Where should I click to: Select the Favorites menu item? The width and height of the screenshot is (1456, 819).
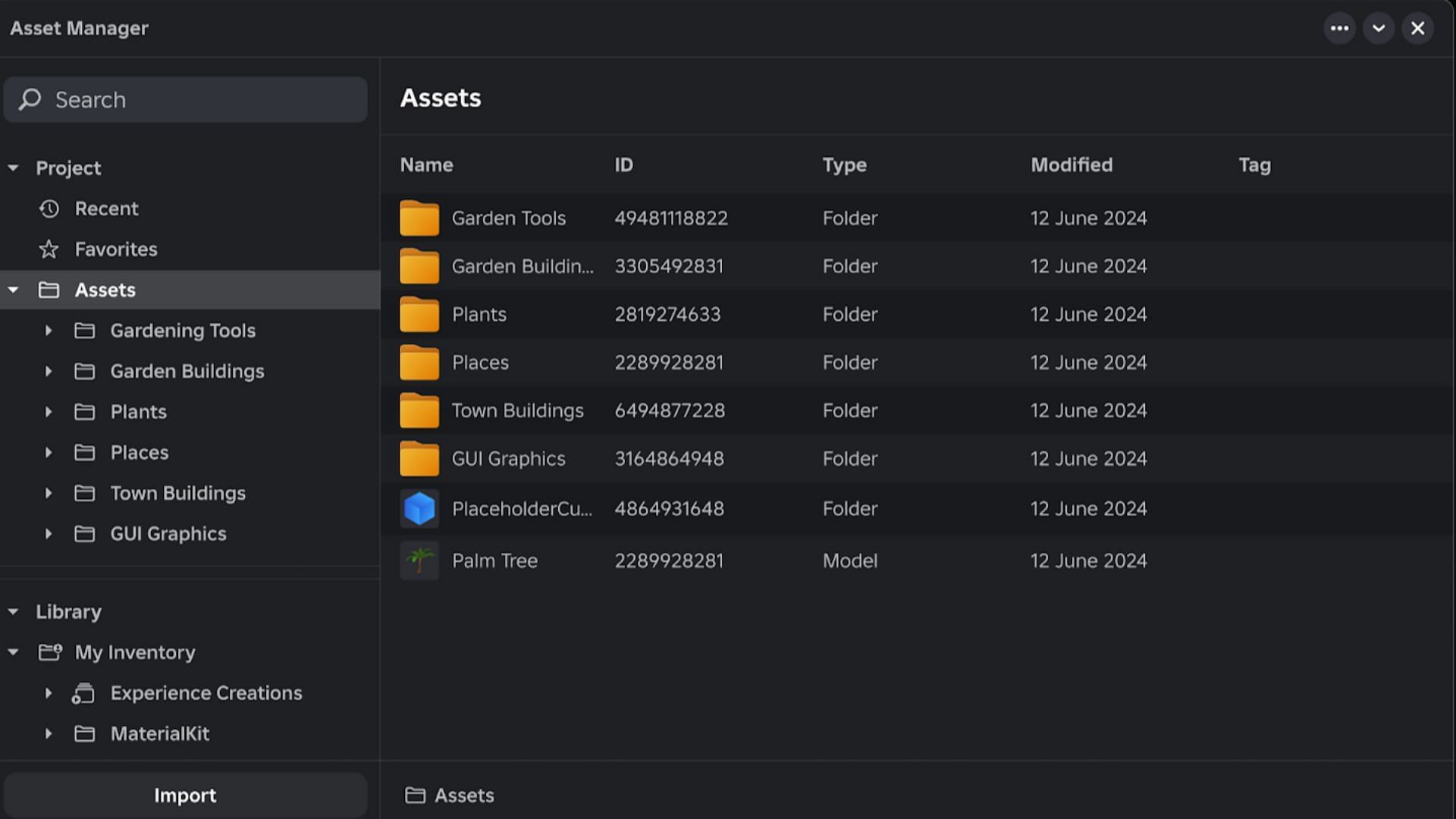click(x=117, y=249)
